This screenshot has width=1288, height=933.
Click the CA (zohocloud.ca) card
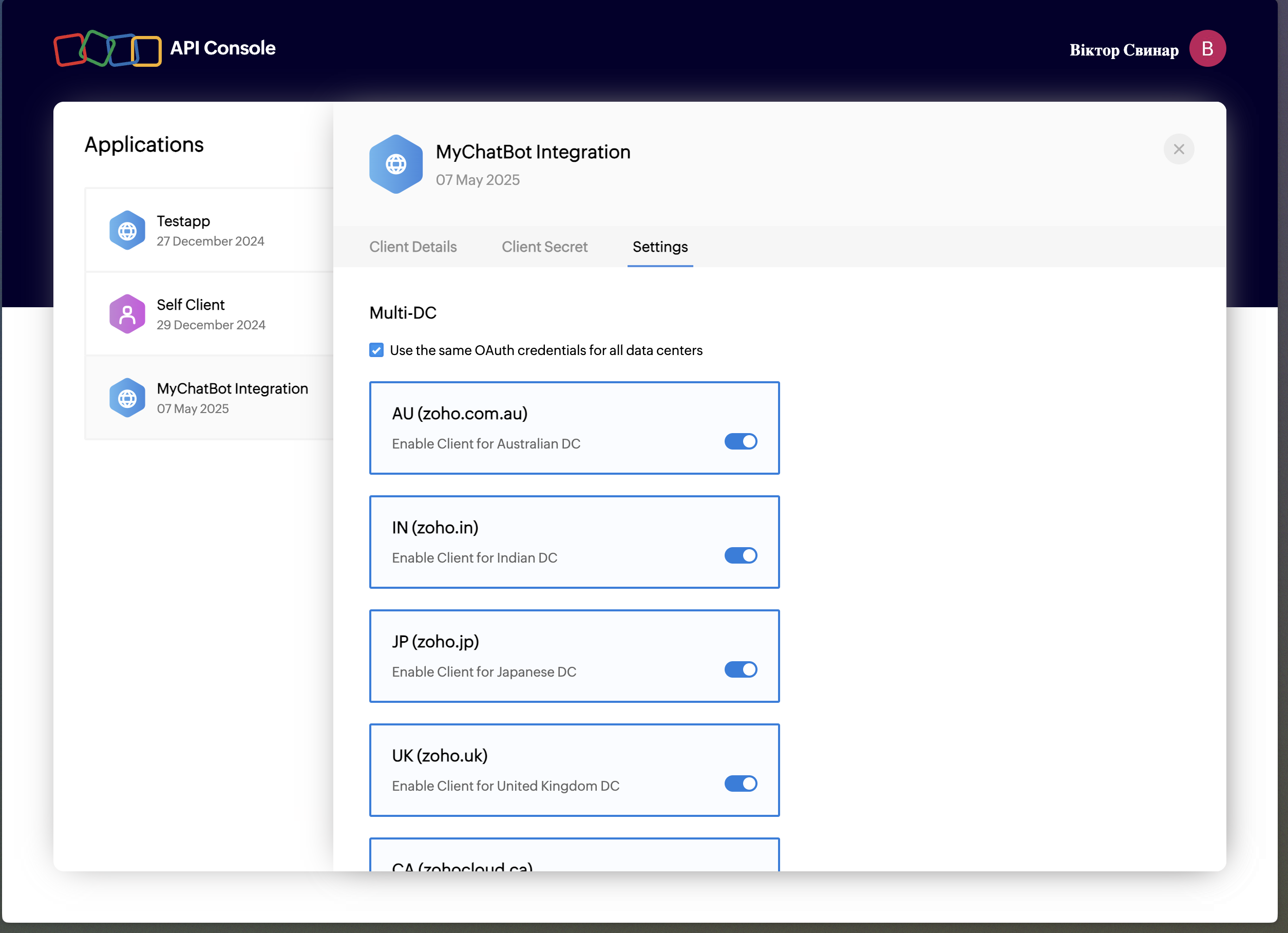[x=574, y=858]
